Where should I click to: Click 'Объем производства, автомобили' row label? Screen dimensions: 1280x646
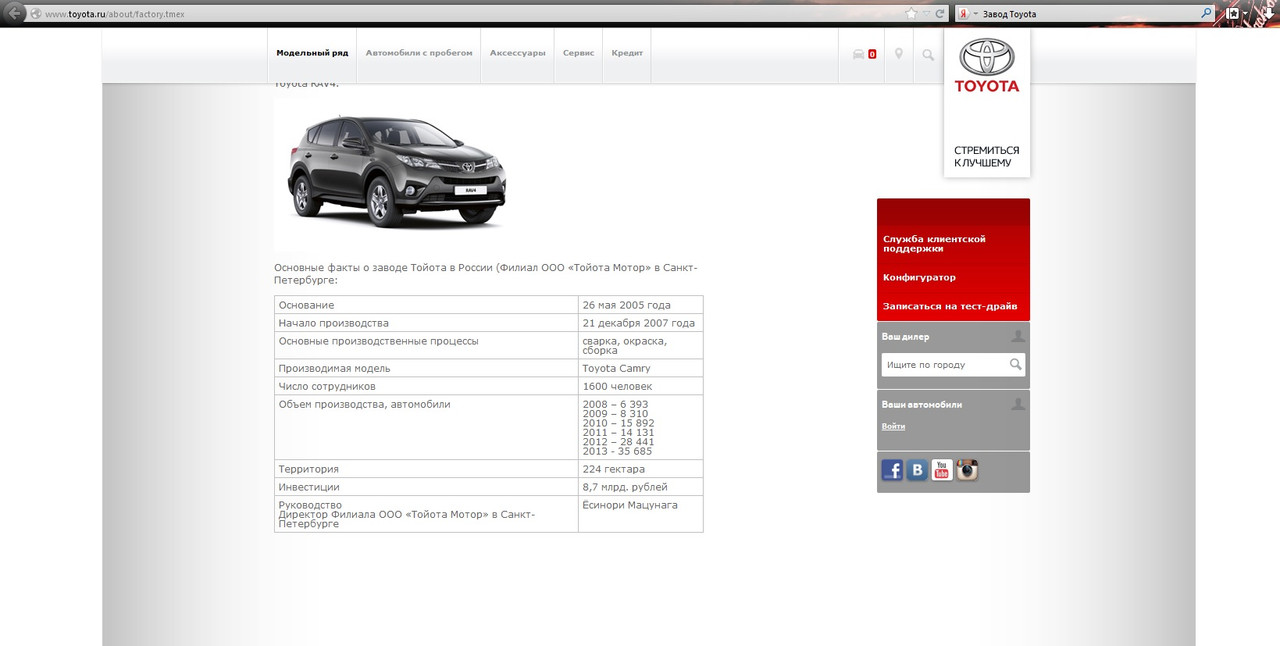[365, 404]
